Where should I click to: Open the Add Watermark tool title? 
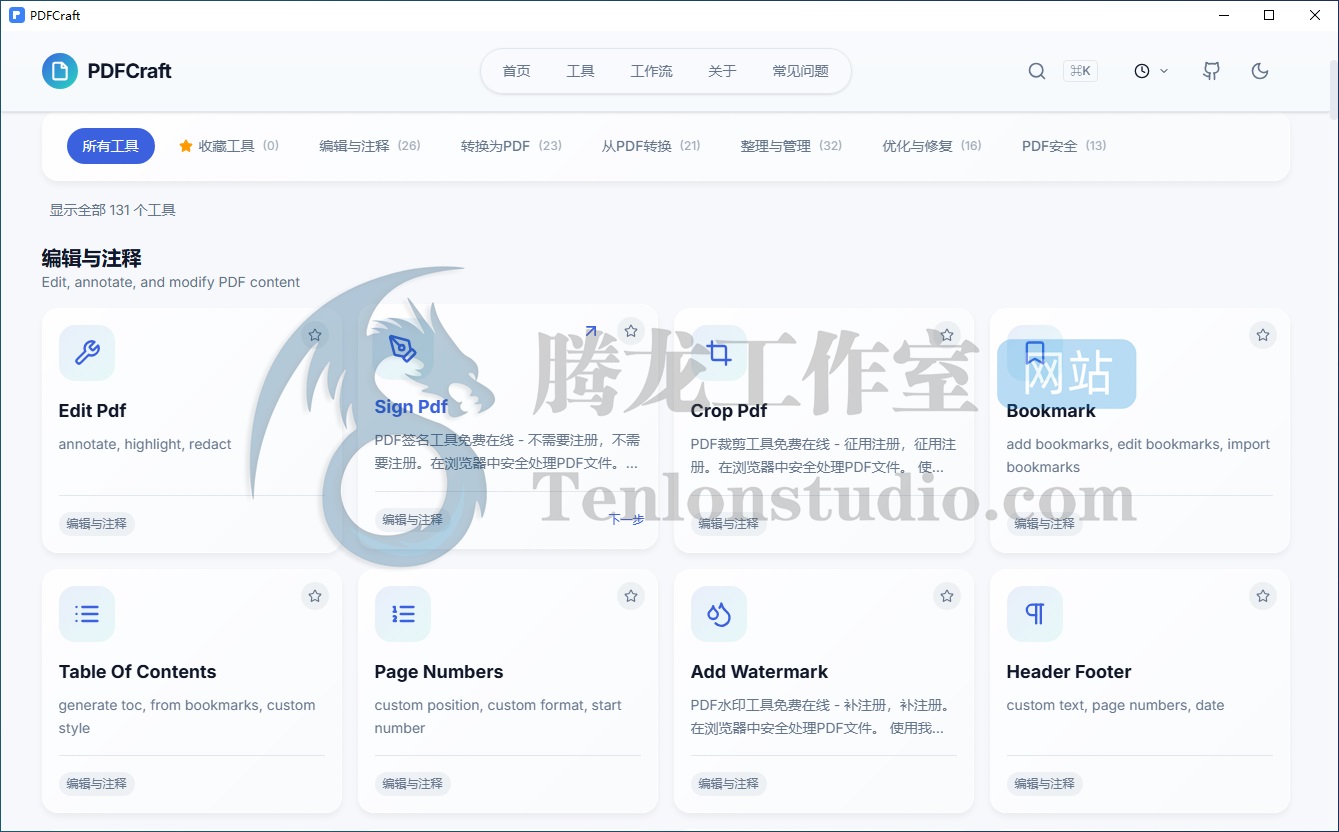760,672
